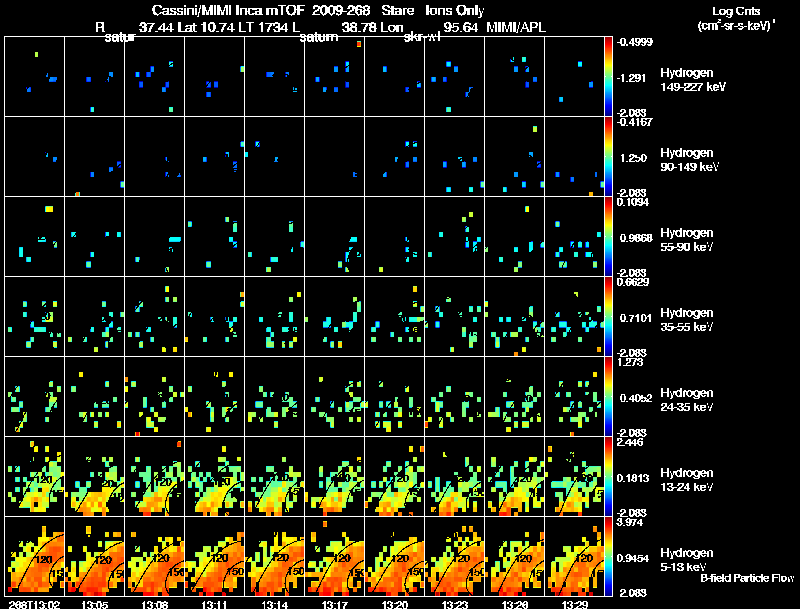
Task: Select the 35-55 keV panel at 13:02
Action: (x=34, y=316)
